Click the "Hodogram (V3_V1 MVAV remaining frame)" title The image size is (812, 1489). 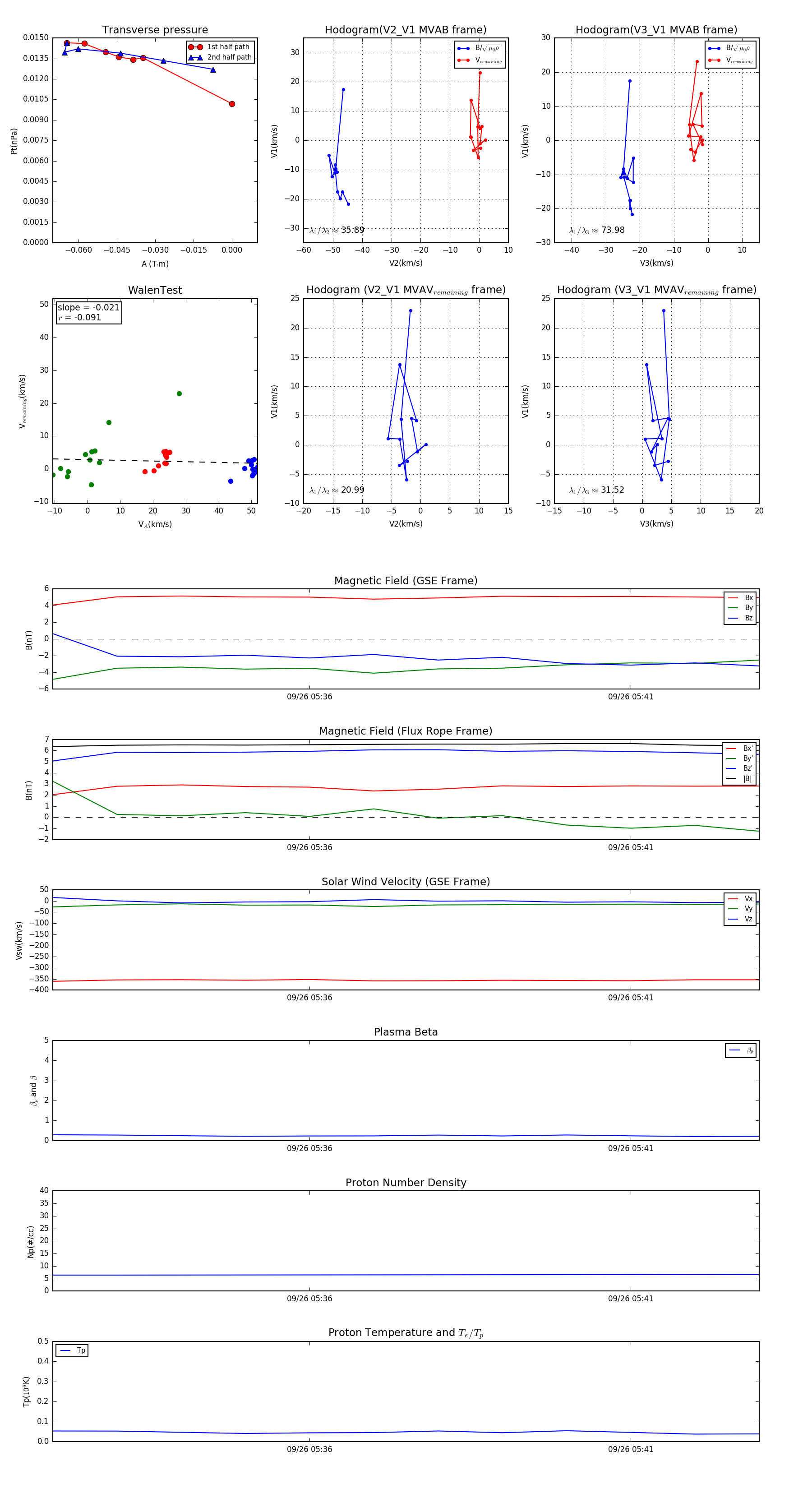click(656, 290)
